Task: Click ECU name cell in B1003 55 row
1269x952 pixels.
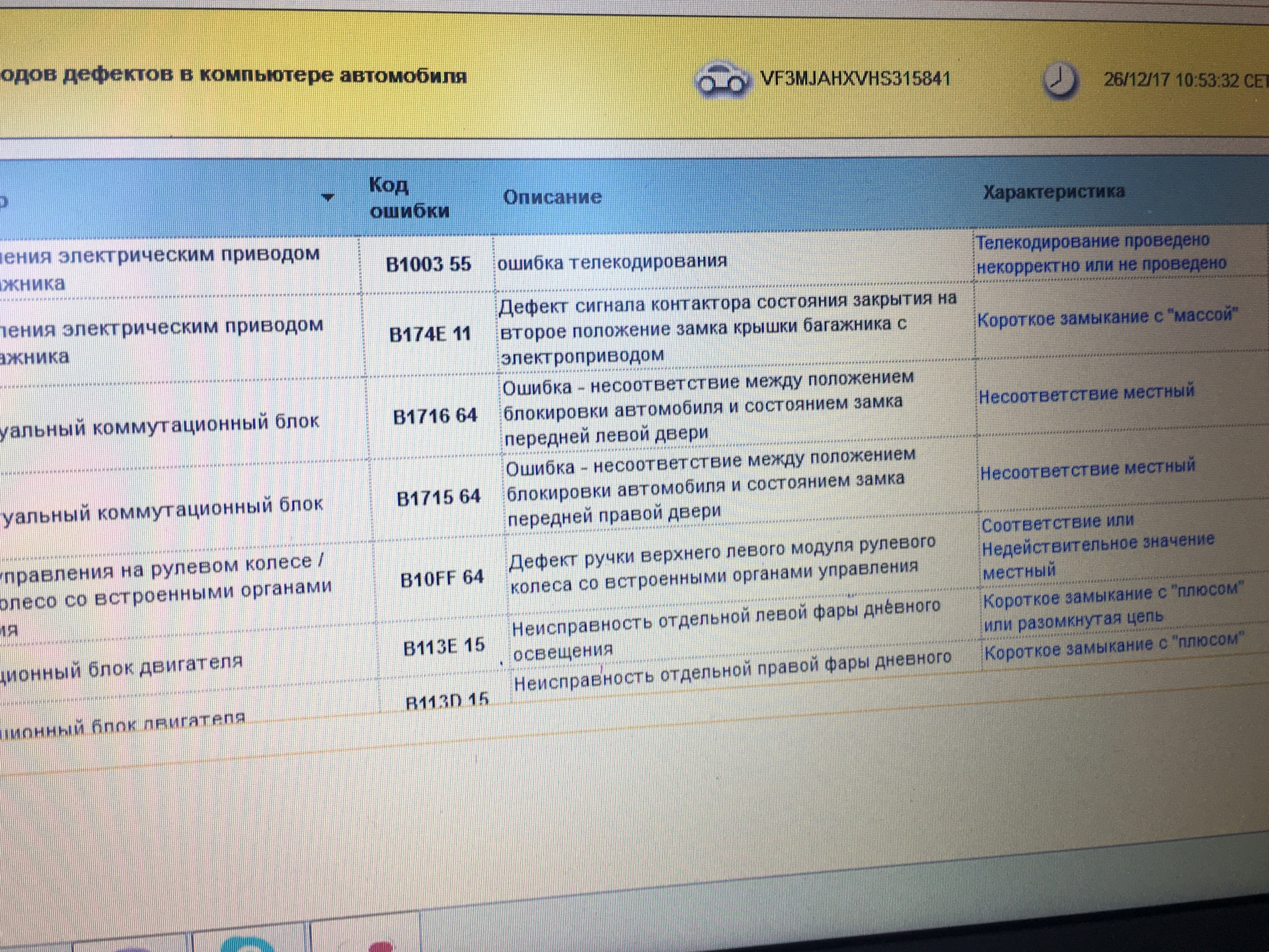Action: 161,268
